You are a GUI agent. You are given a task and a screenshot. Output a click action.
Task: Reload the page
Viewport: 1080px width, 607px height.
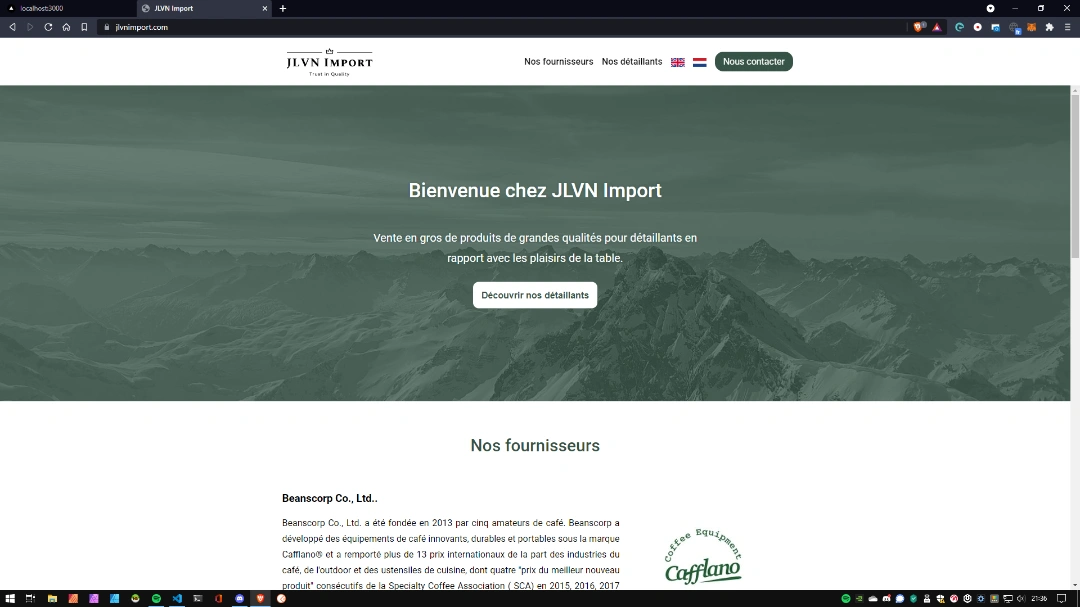point(48,27)
